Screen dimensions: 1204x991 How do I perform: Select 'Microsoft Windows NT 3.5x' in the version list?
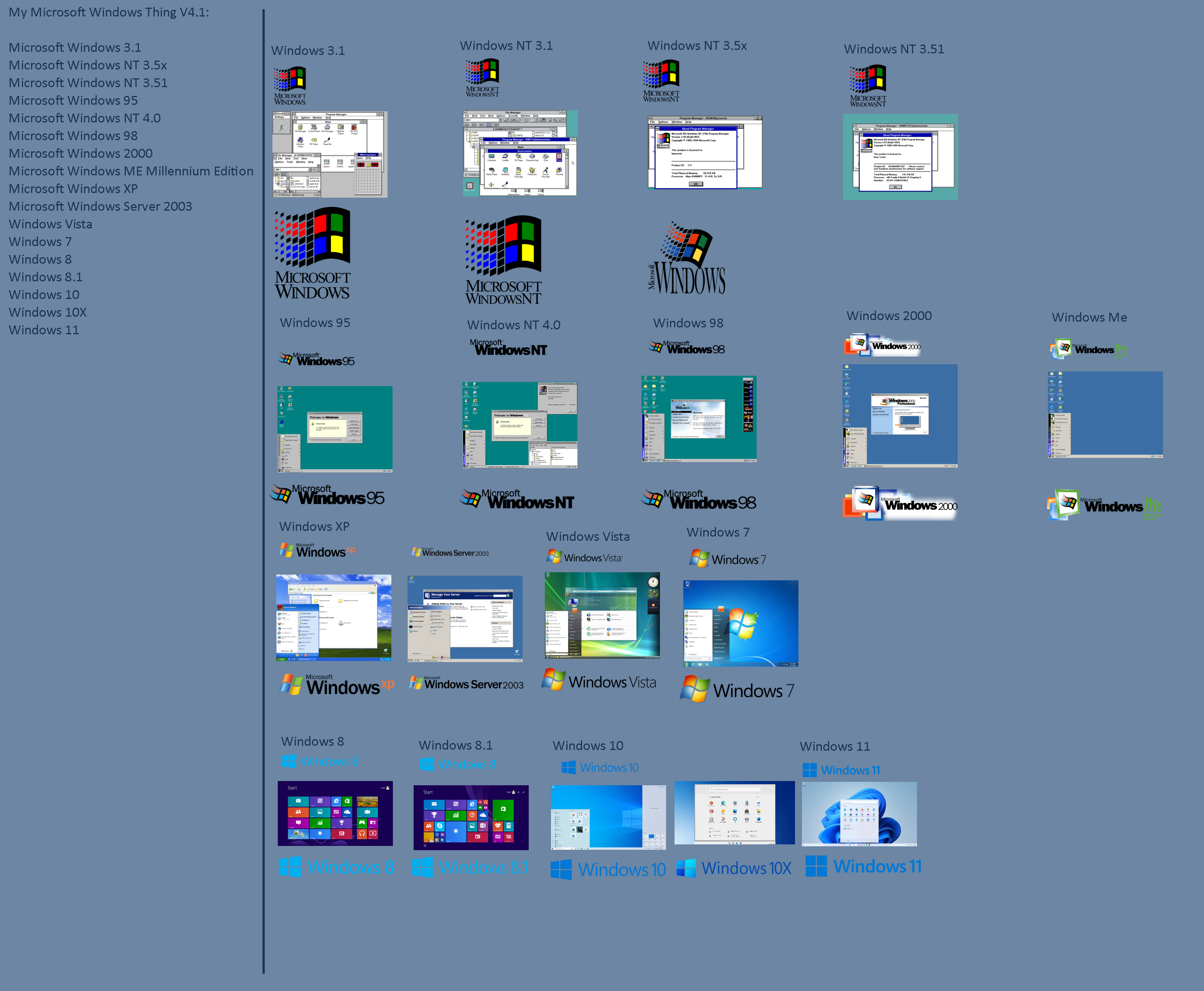(88, 65)
